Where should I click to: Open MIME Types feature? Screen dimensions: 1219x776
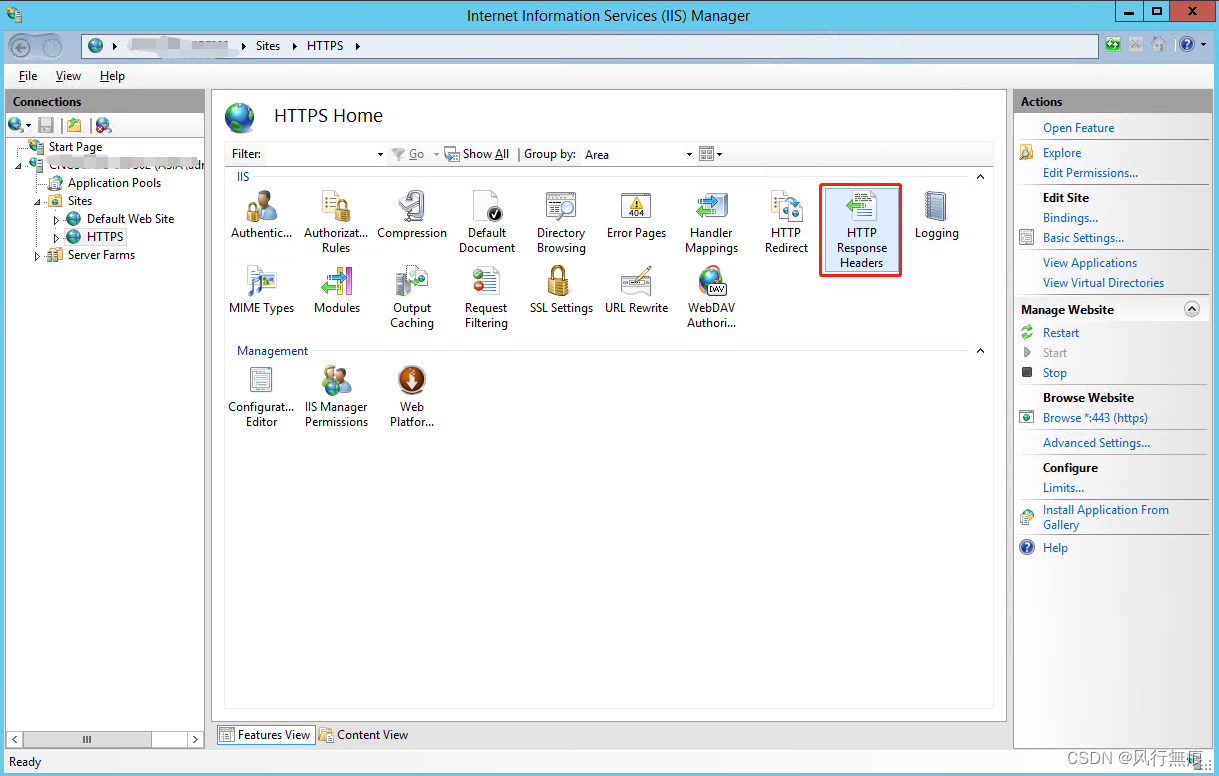click(262, 292)
